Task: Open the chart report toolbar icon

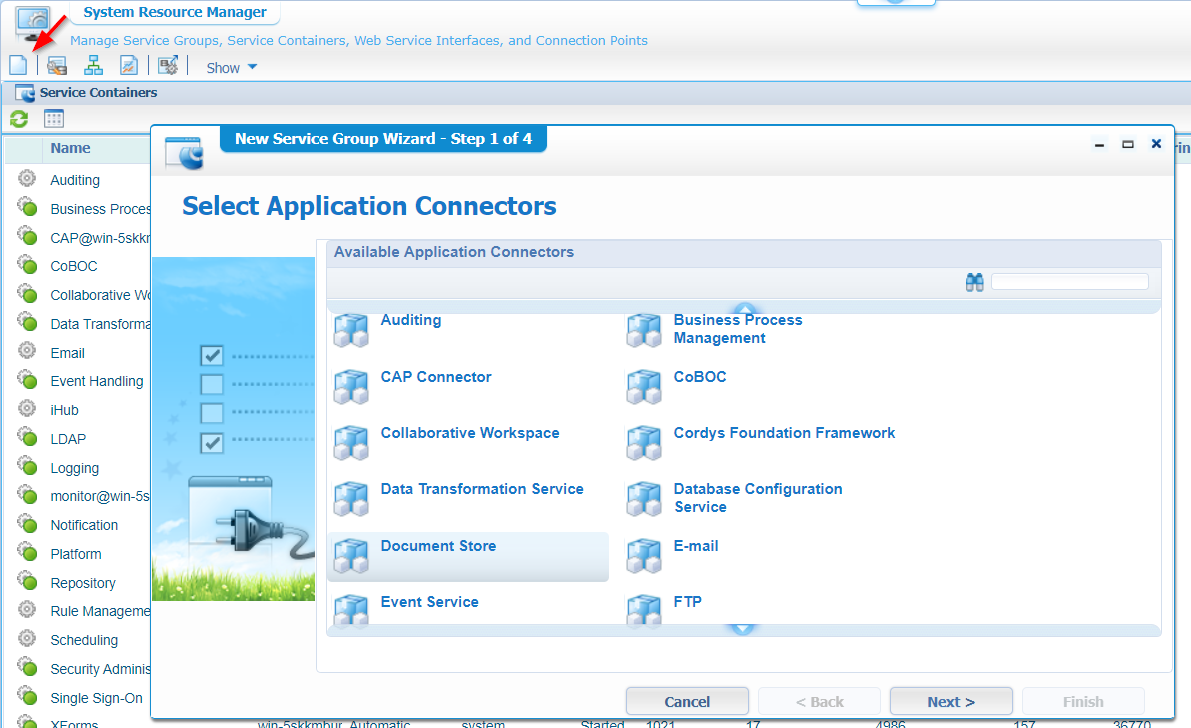Action: tap(128, 66)
